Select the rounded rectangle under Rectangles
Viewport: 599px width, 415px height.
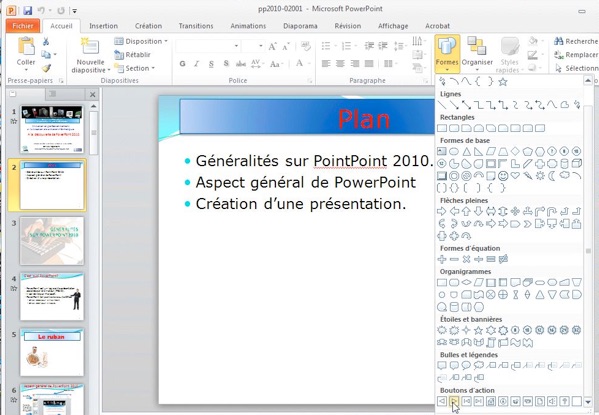tap(454, 128)
